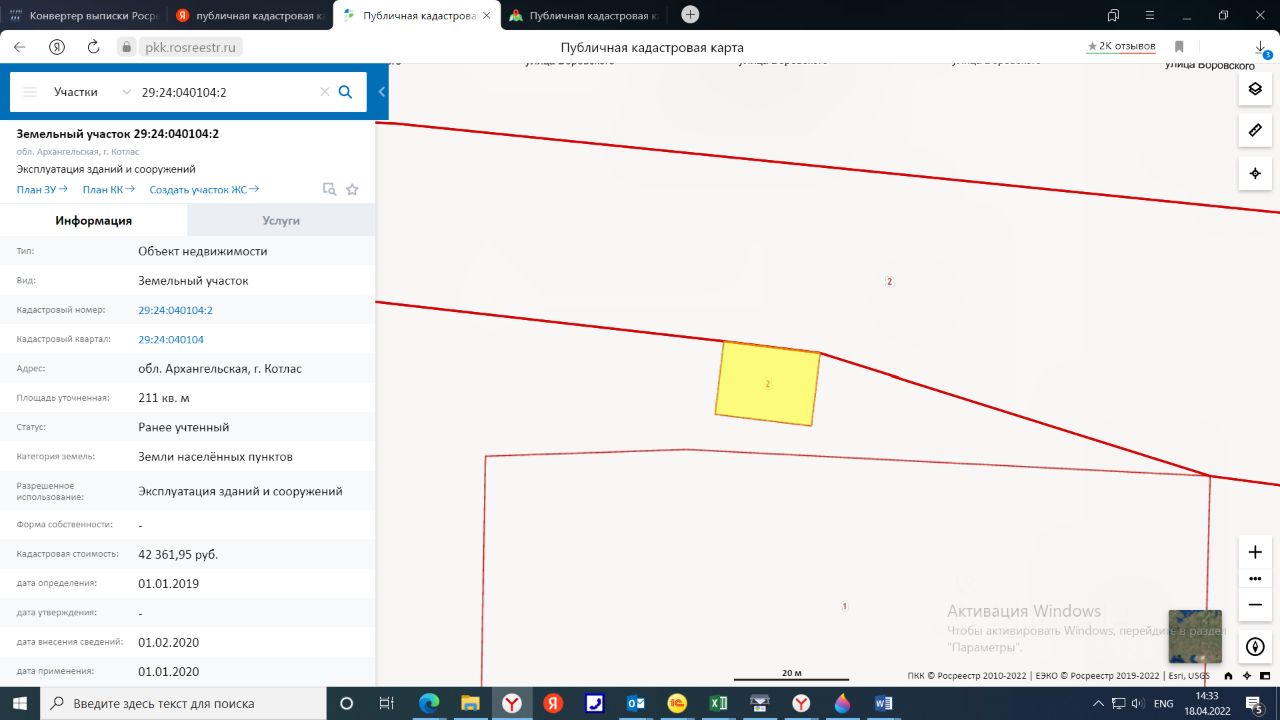Expand more map tools (three dots)

coord(1255,578)
